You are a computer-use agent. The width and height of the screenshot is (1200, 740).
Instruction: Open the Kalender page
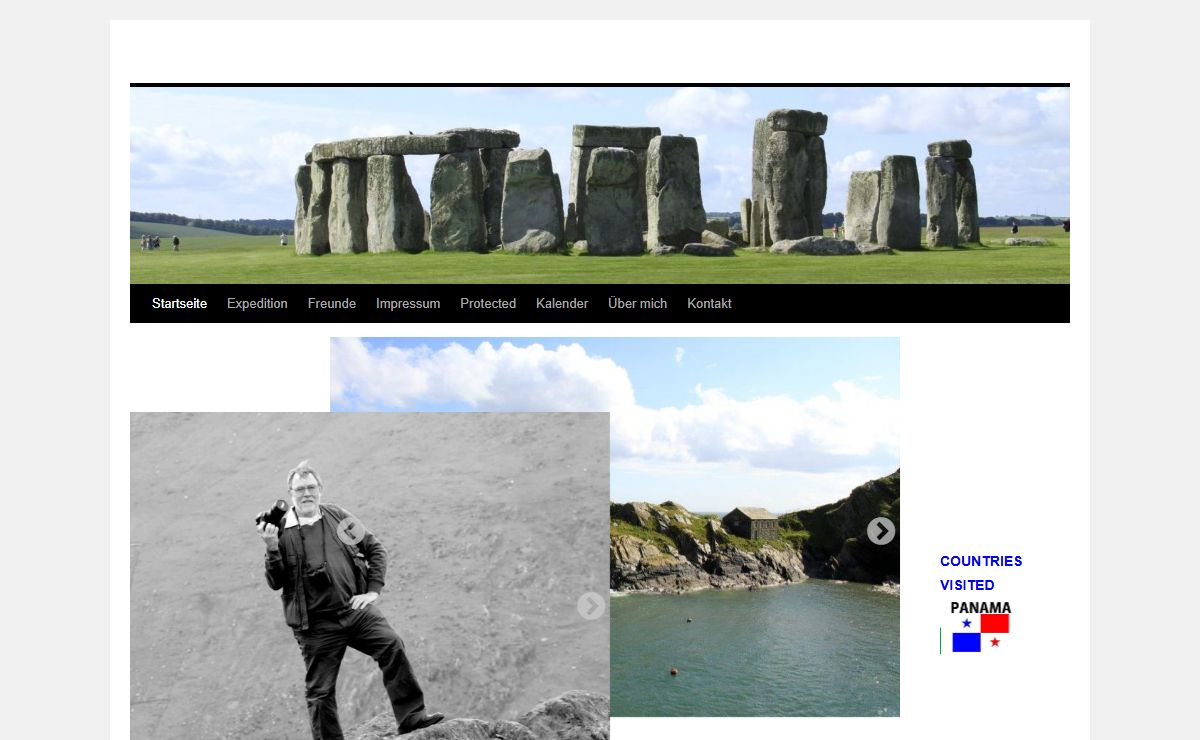click(x=562, y=303)
